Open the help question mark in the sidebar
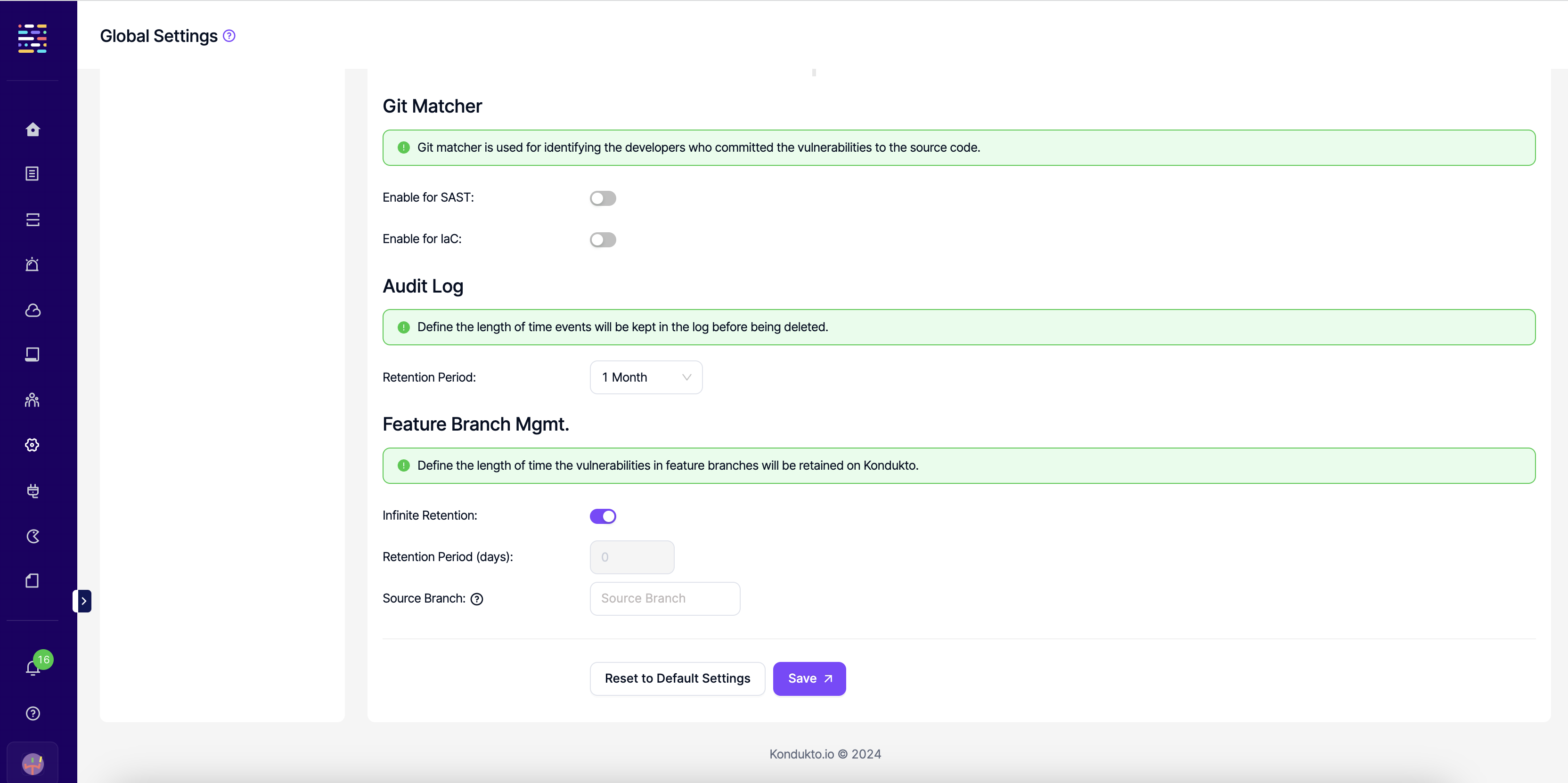The image size is (1568, 783). [x=33, y=713]
